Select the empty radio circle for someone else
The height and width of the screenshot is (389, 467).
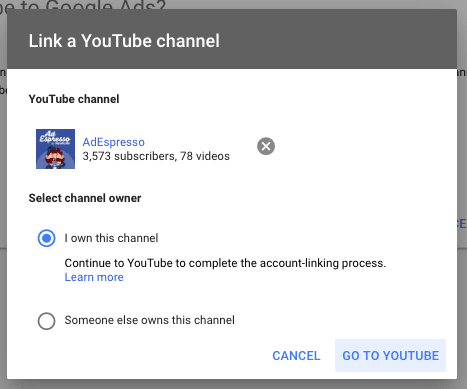[x=46, y=321]
